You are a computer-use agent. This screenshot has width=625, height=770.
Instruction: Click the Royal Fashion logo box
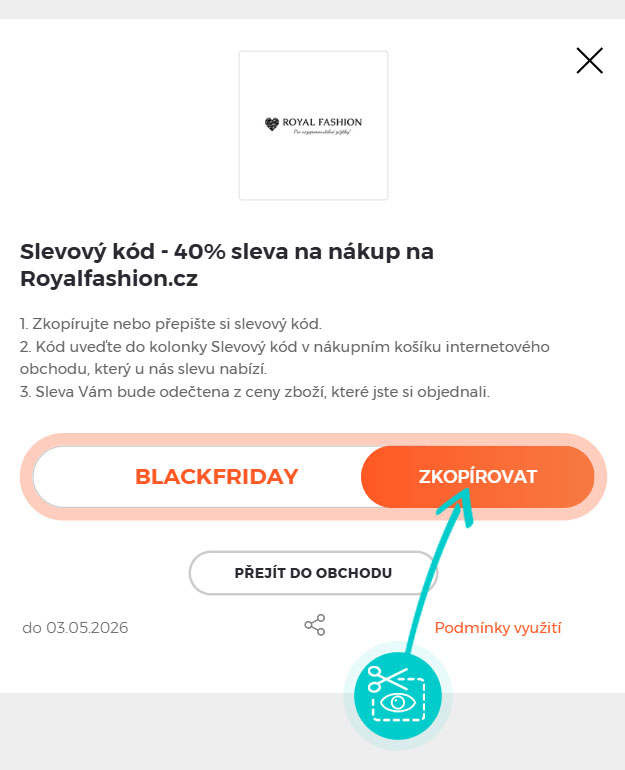click(313, 125)
